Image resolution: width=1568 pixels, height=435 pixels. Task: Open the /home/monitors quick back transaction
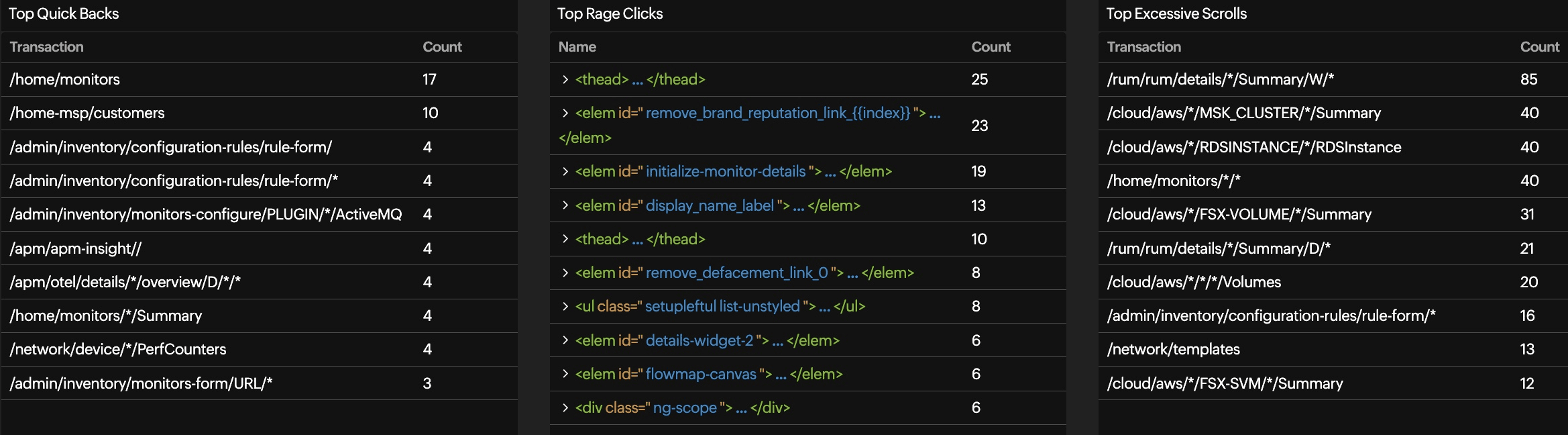coord(65,80)
